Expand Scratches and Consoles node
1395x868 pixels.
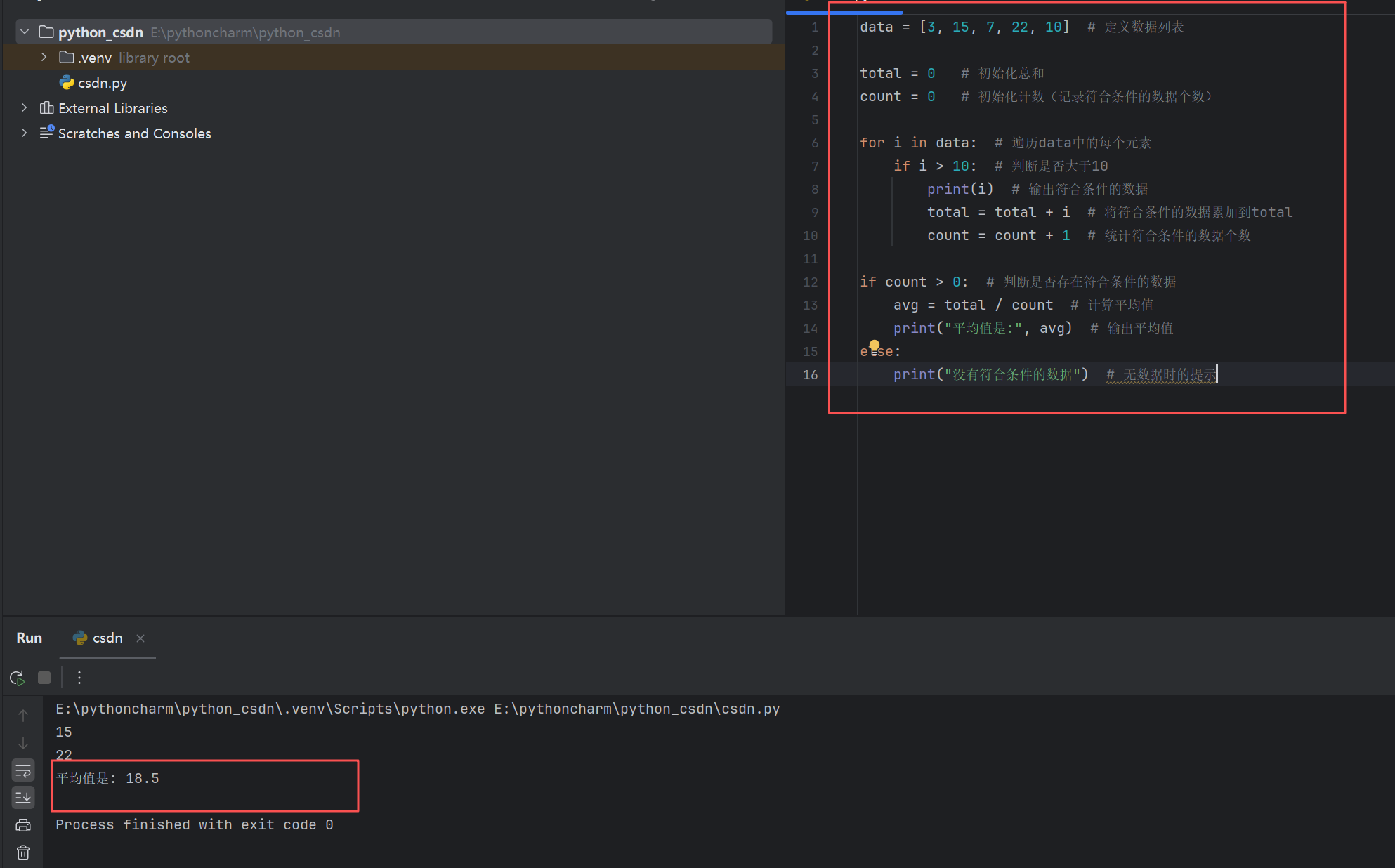[25, 133]
